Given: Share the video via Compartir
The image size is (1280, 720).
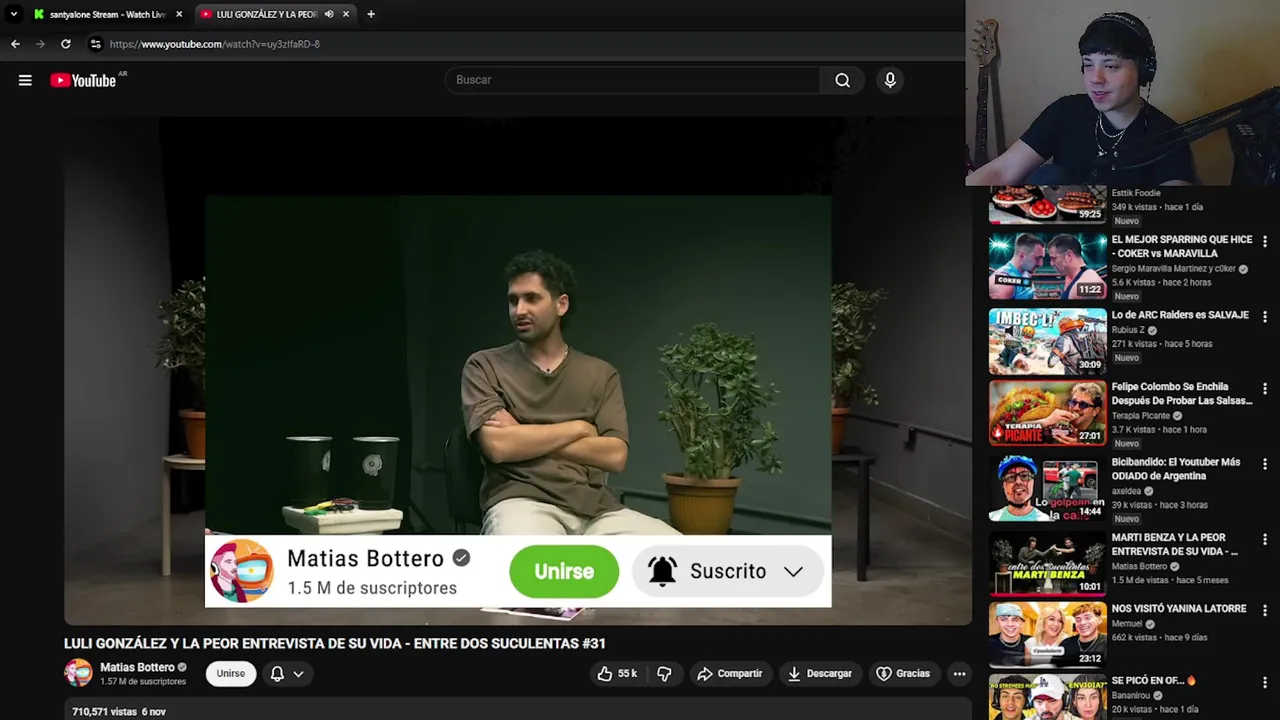Looking at the screenshot, I should point(729,674).
